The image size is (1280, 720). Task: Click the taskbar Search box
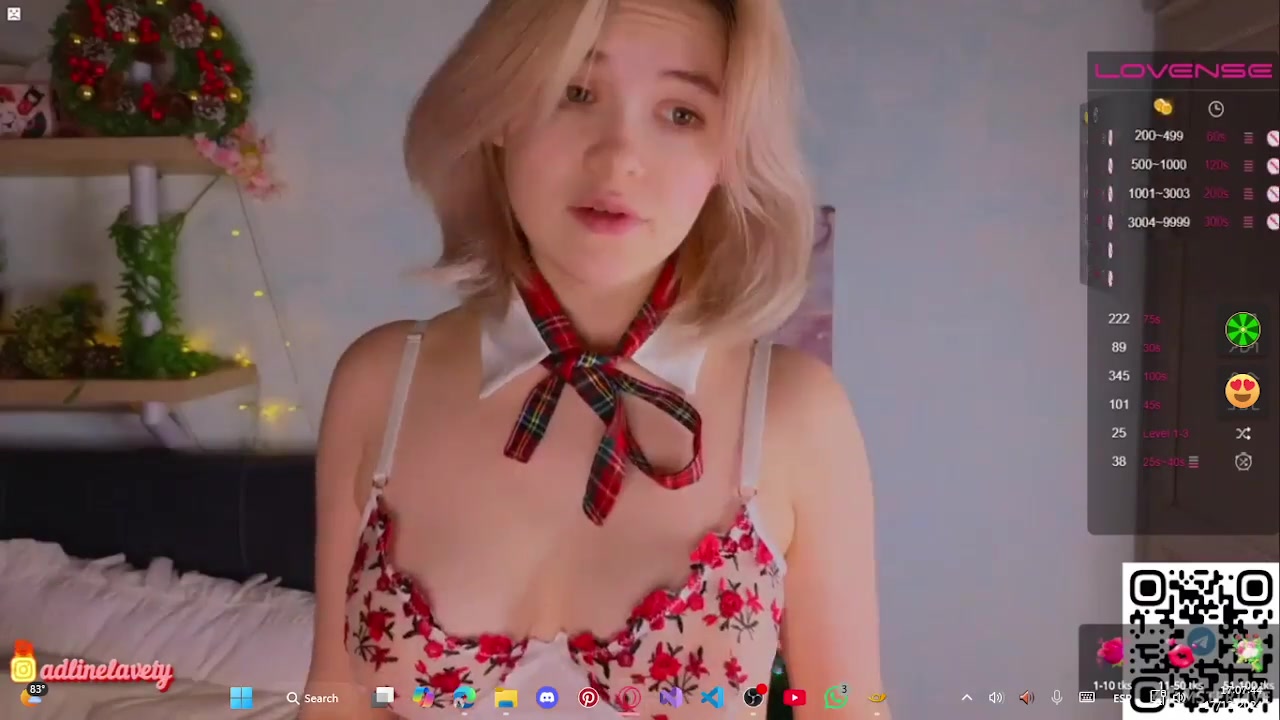click(x=312, y=698)
